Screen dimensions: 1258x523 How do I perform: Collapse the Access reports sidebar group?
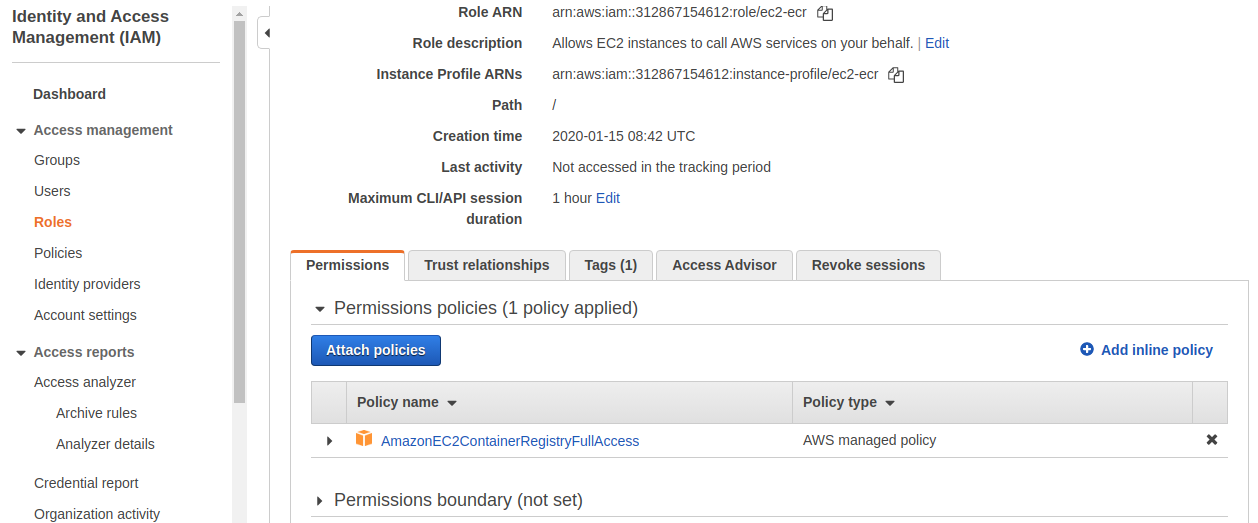pyautogui.click(x=21, y=353)
